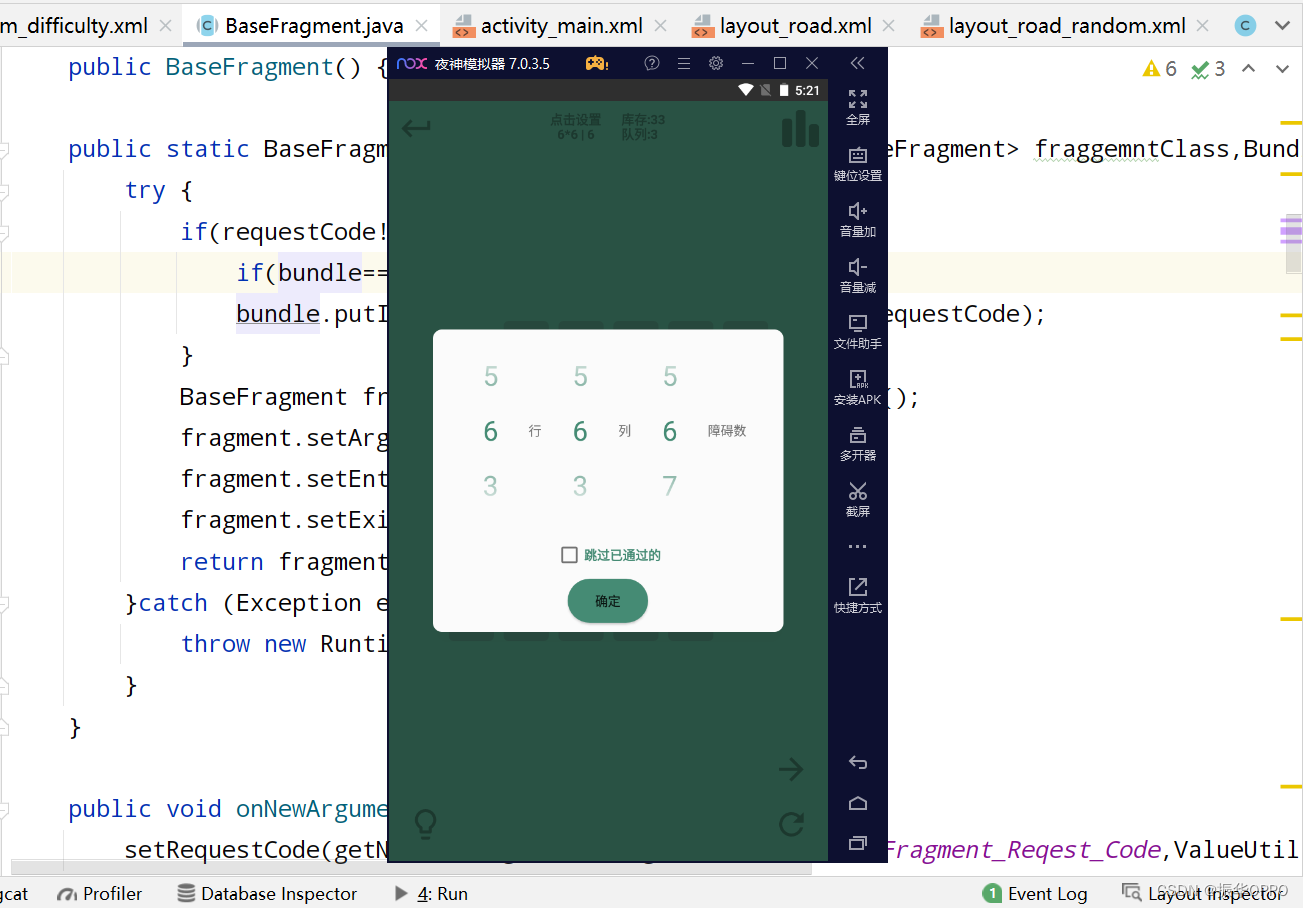The width and height of the screenshot is (1303, 908).
Task: Open the Nox file assistant icon
Action: 858,323
